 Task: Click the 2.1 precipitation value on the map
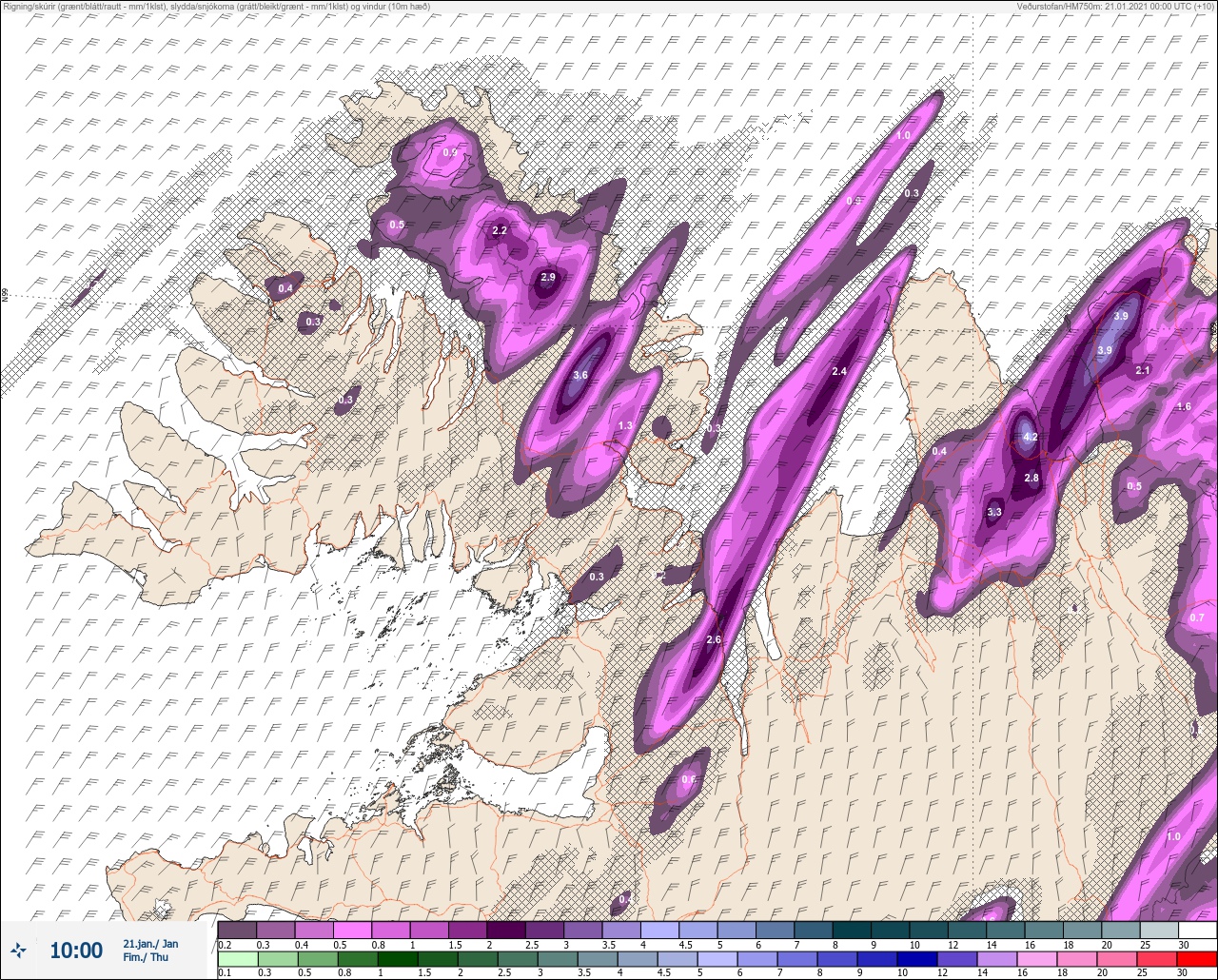(x=1144, y=370)
